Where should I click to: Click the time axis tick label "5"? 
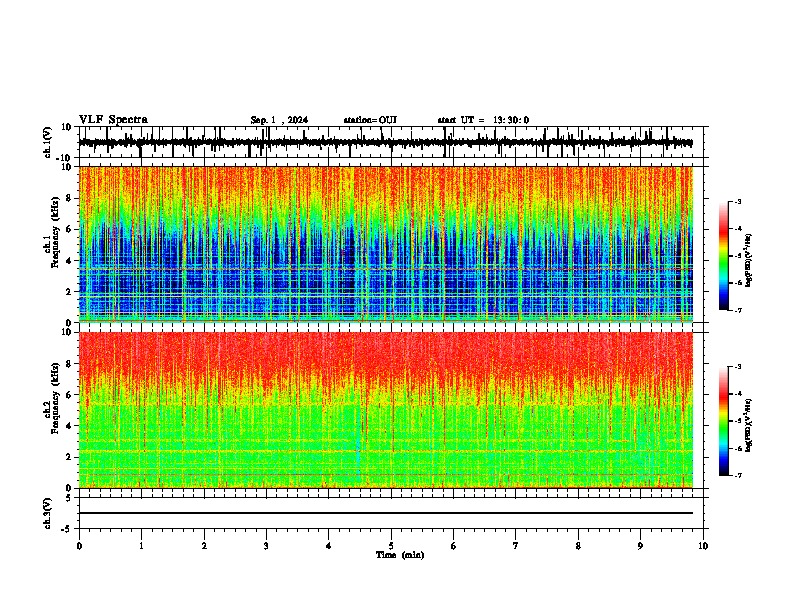(391, 546)
